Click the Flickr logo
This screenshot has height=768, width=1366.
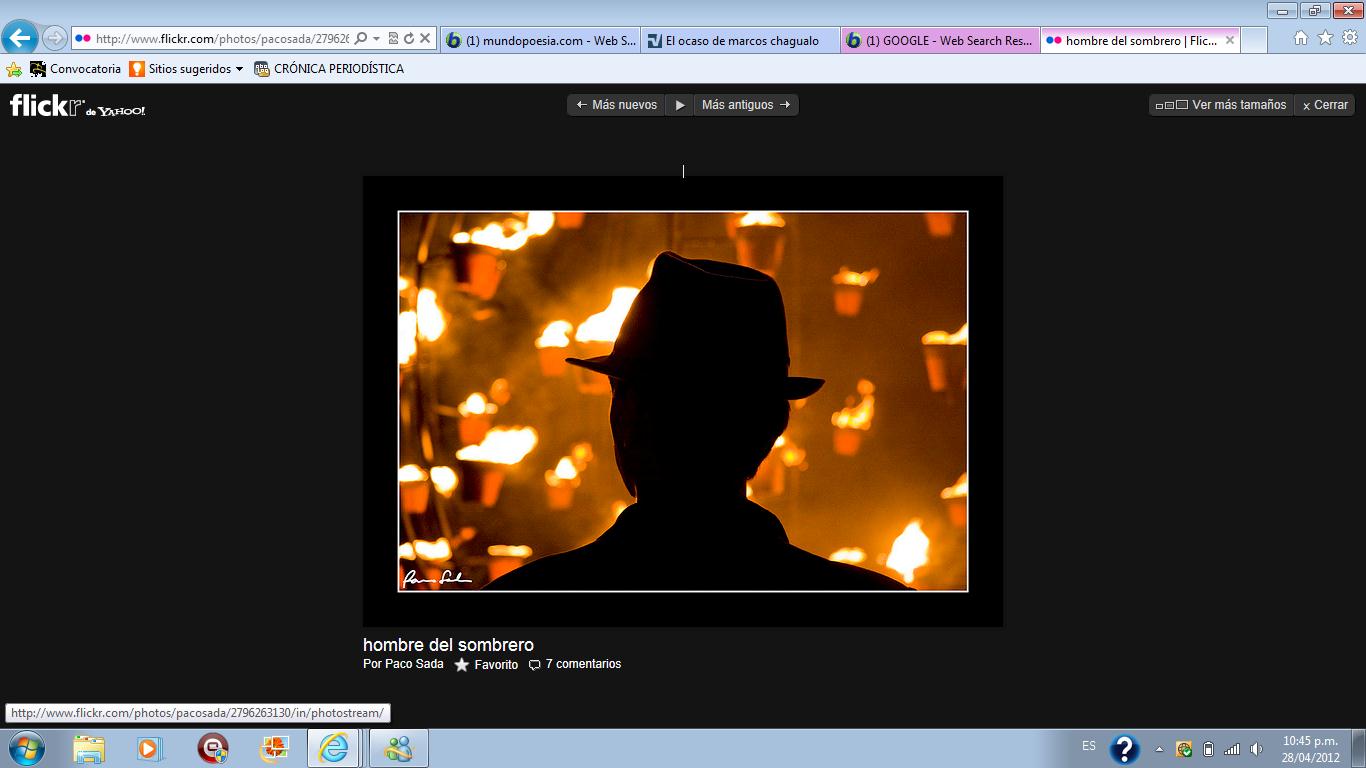point(77,105)
